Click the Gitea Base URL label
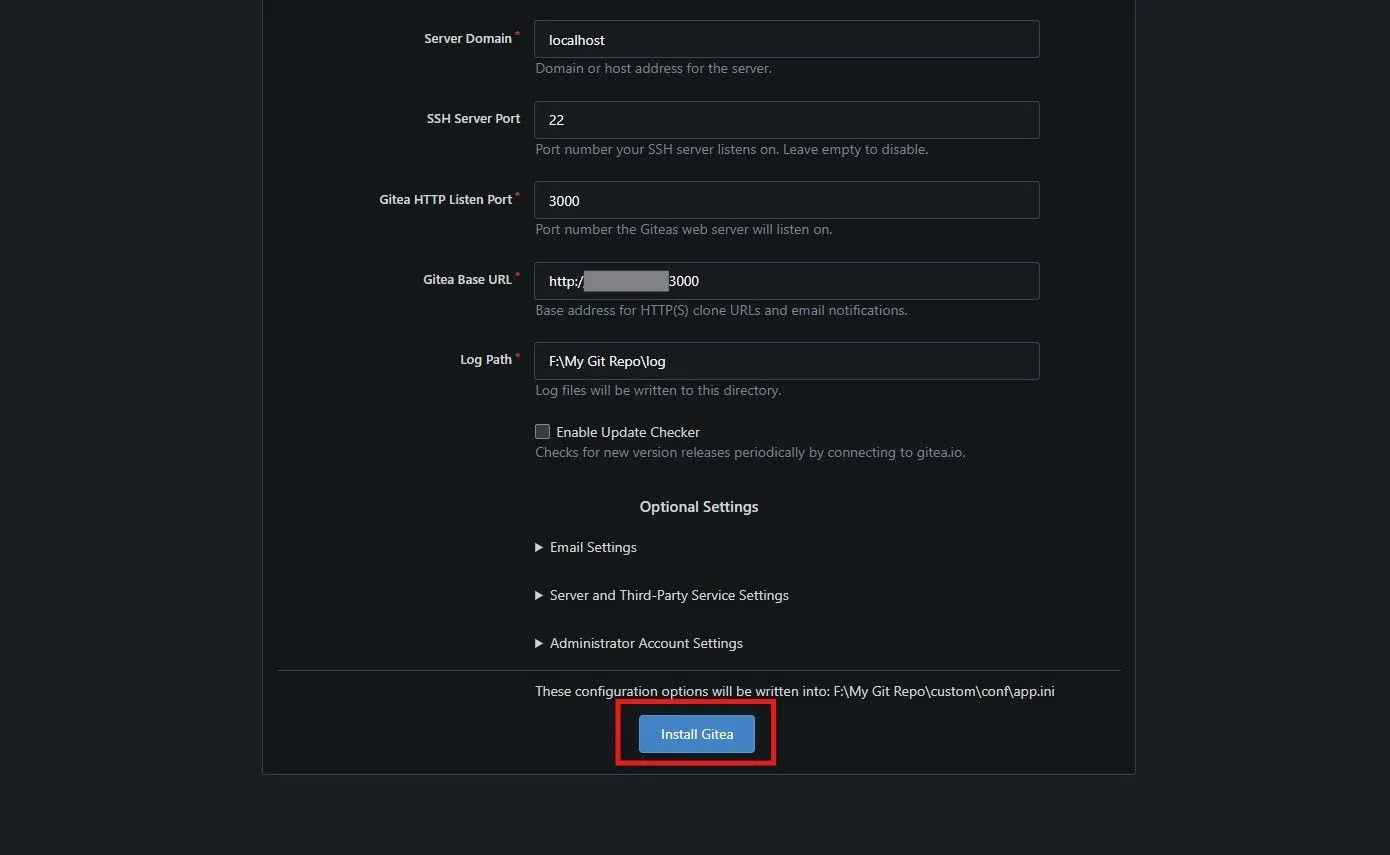Viewport: 1390px width, 855px height. pyautogui.click(x=467, y=280)
